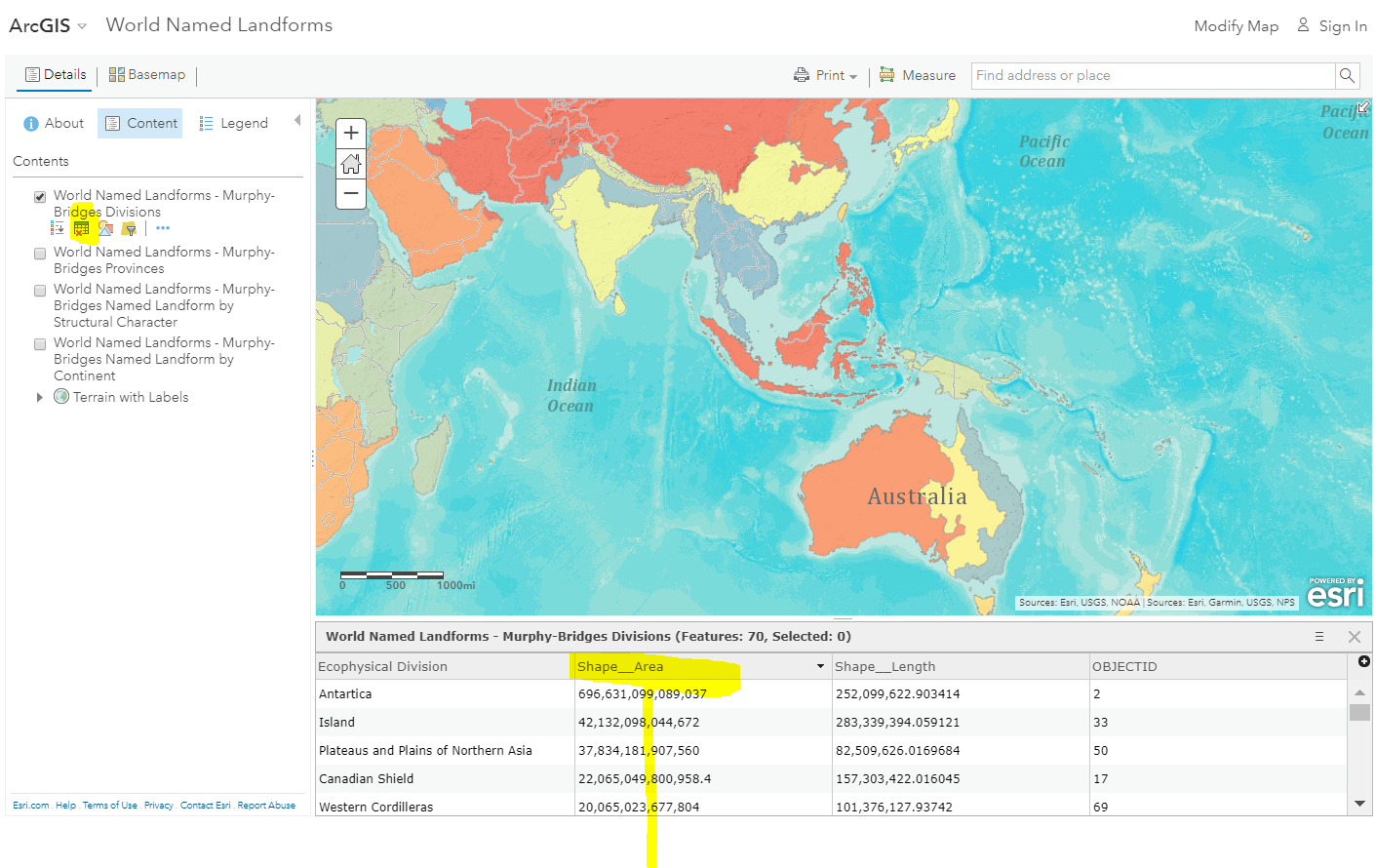Click the OBJECTID column header
The image size is (1376, 868).
pyautogui.click(x=1218, y=667)
